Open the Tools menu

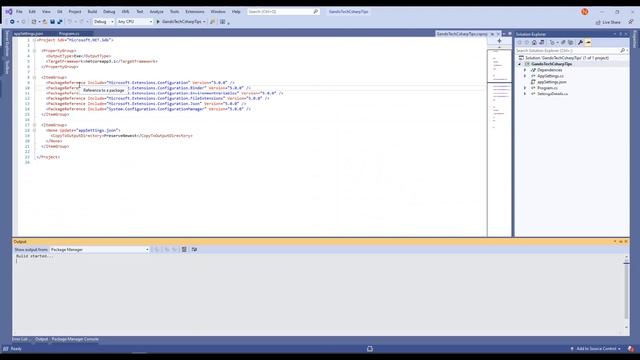(x=174, y=12)
